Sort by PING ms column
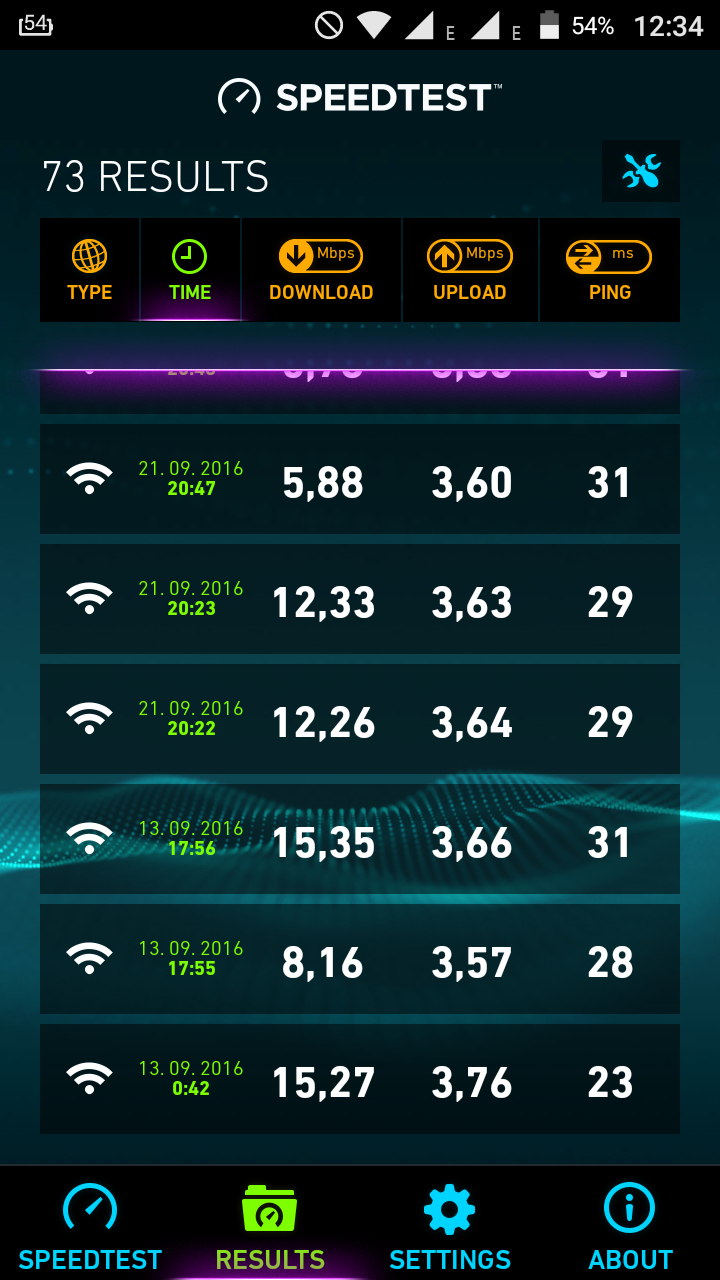The height and width of the screenshot is (1280, 720). pyautogui.click(x=610, y=270)
